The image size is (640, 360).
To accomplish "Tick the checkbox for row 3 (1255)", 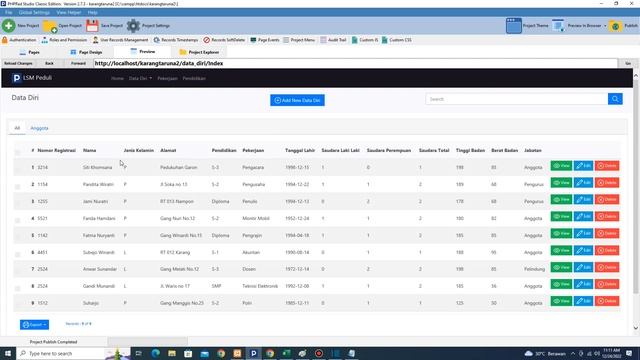I will coord(18,203).
